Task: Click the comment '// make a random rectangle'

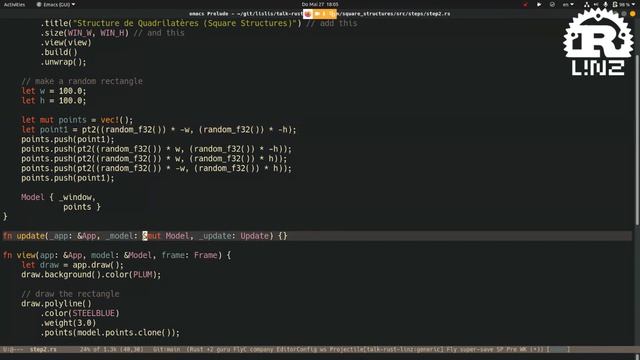Action: [x=82, y=81]
